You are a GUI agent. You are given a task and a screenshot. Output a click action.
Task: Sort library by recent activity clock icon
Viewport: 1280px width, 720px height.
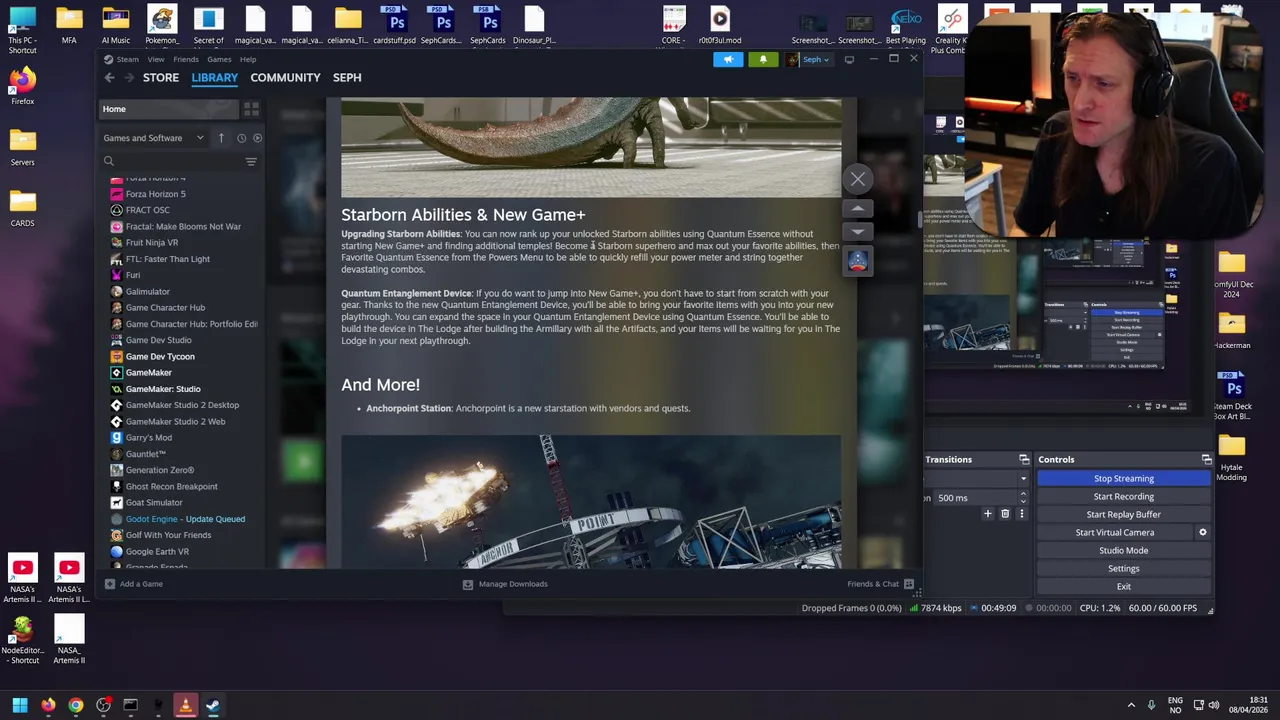[241, 138]
